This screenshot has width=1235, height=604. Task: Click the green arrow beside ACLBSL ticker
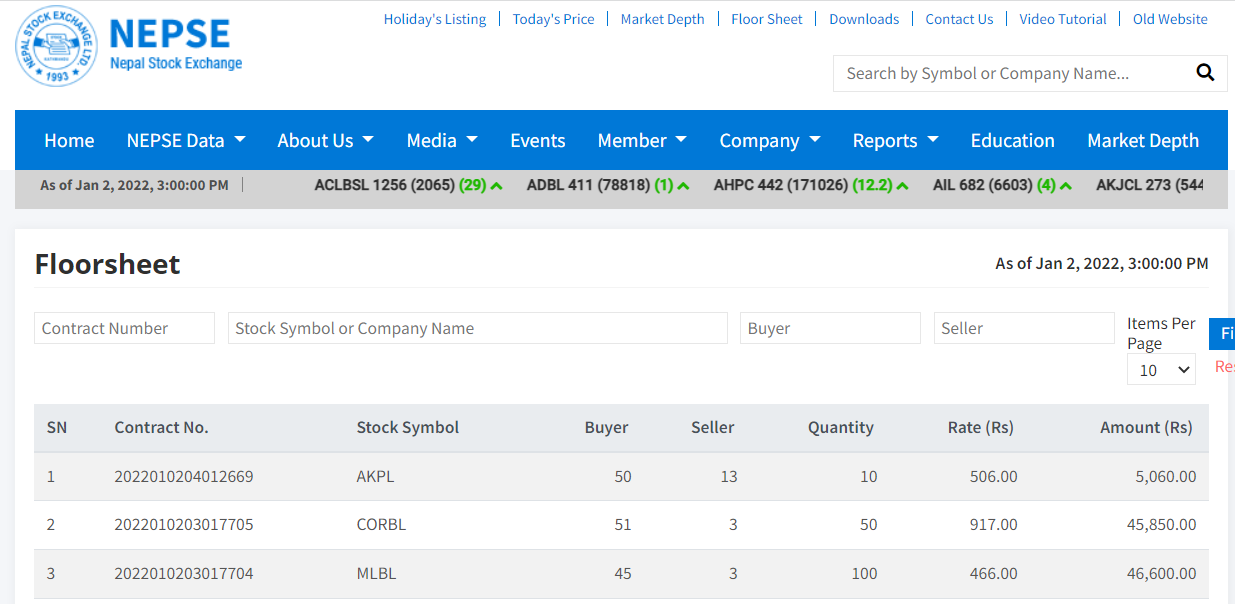click(496, 186)
